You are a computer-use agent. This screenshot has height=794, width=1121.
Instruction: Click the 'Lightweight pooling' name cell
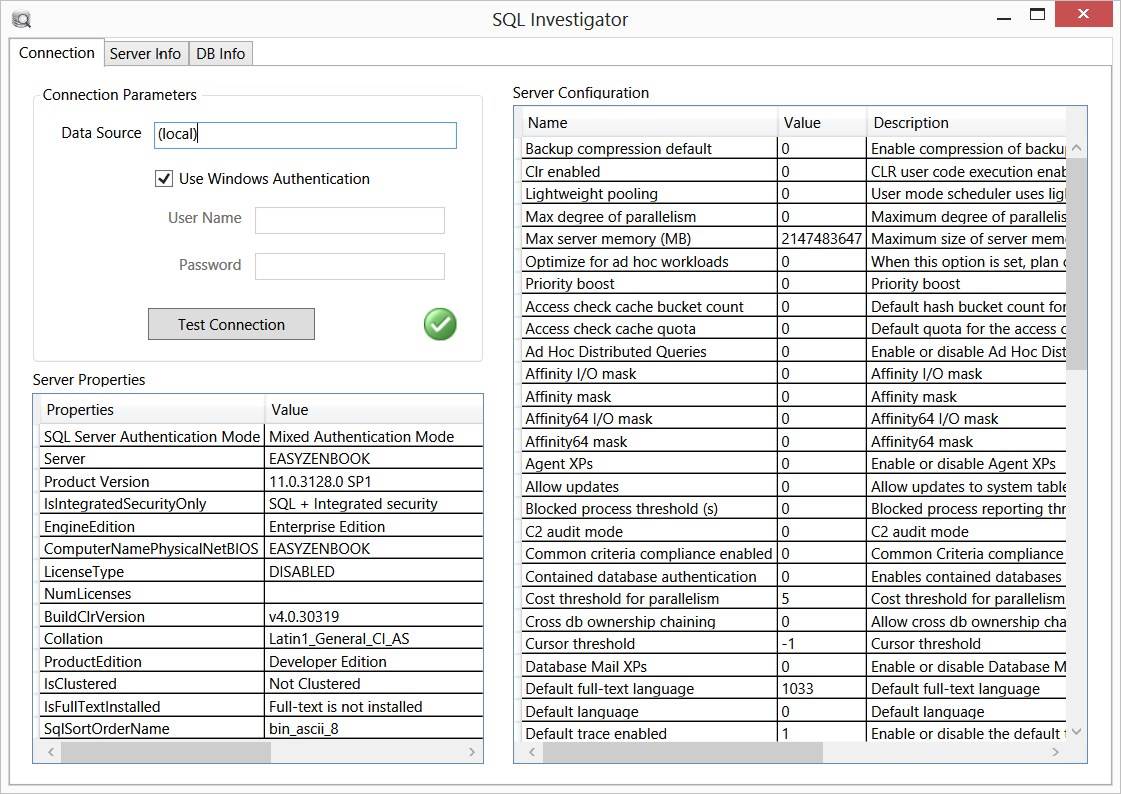click(649, 194)
